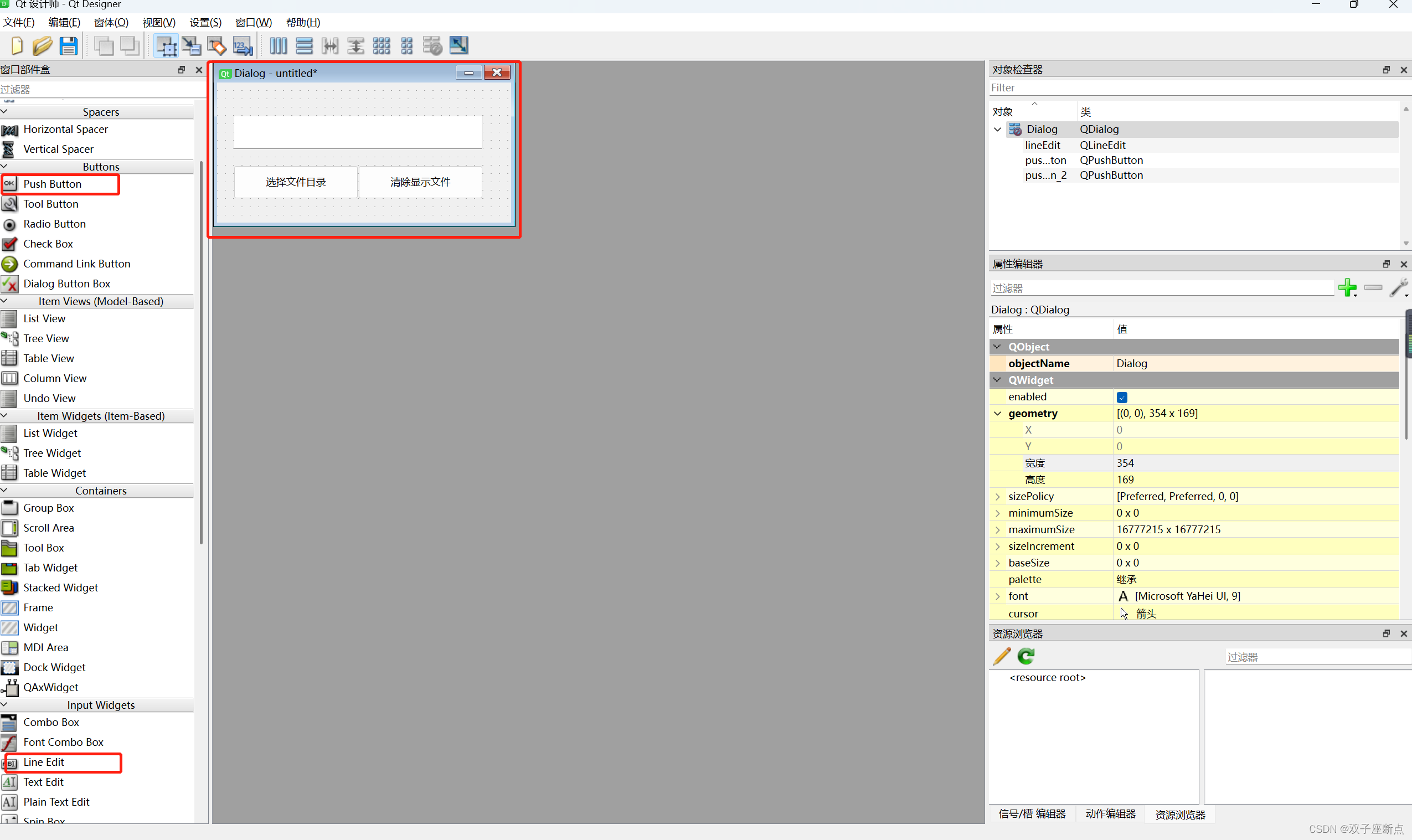Click the 选择文件目录 button in dialog
The image size is (1412, 840).
(296, 182)
